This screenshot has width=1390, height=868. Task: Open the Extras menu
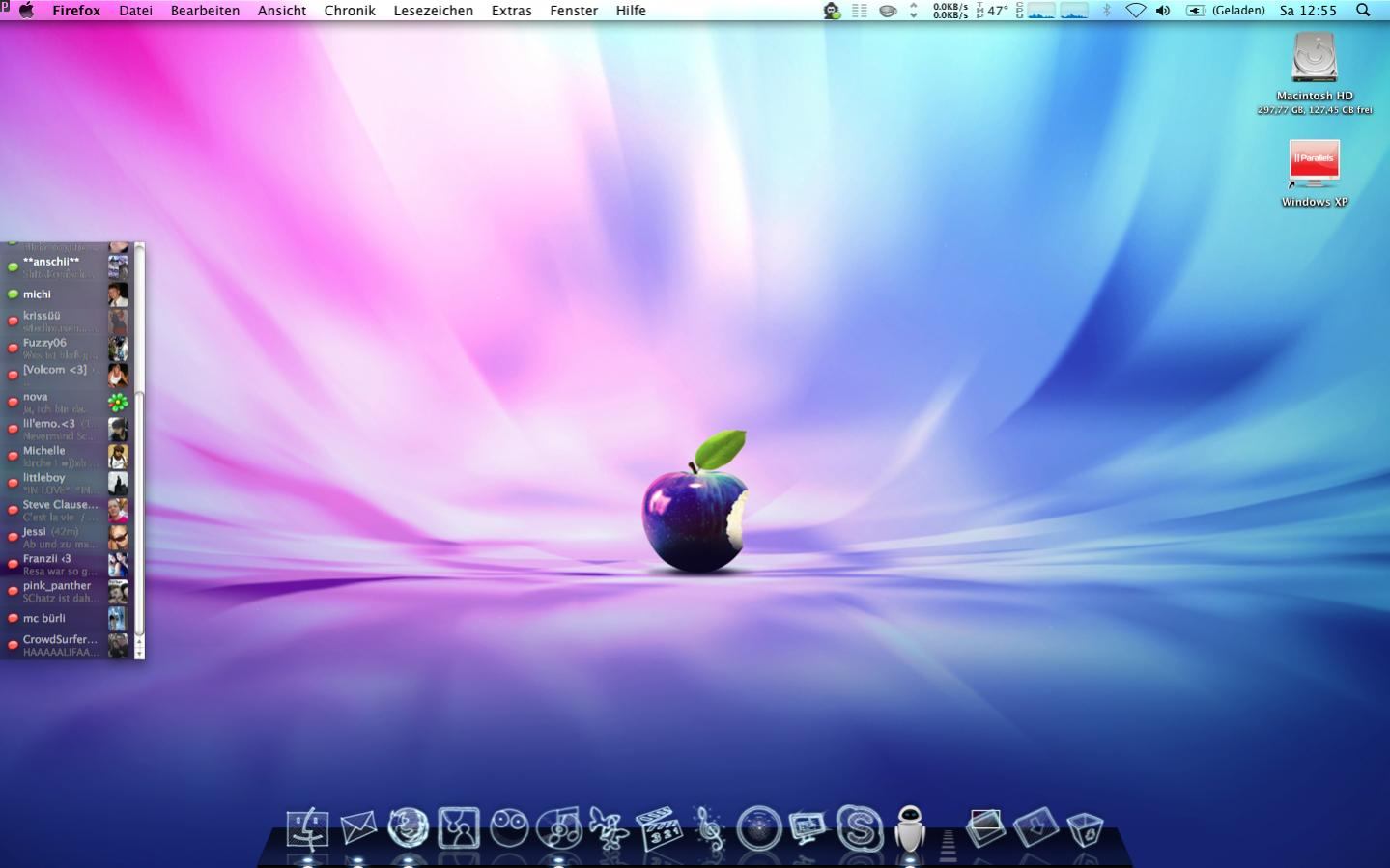511,11
